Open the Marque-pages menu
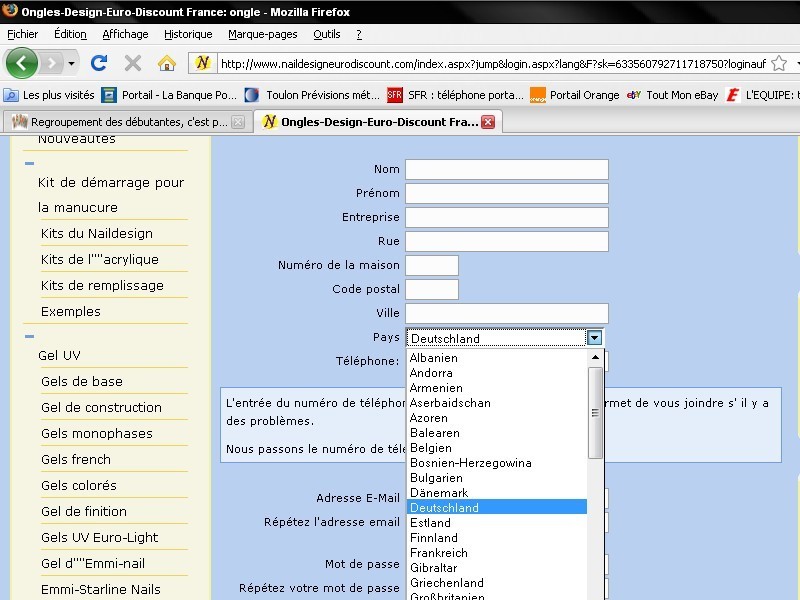800x600 pixels. pos(262,34)
